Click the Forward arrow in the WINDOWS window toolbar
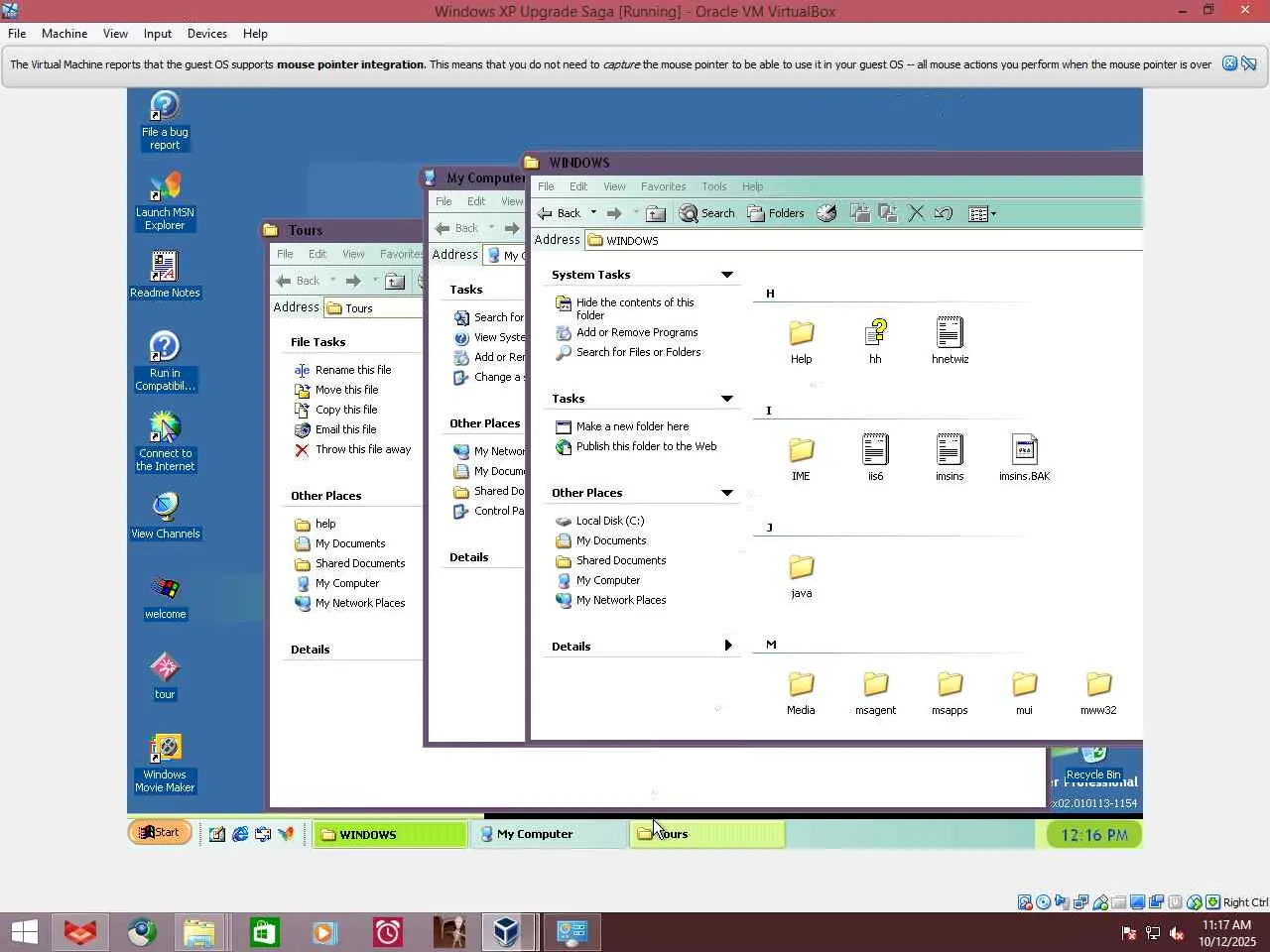Screen dimensions: 1270x952 (614, 213)
